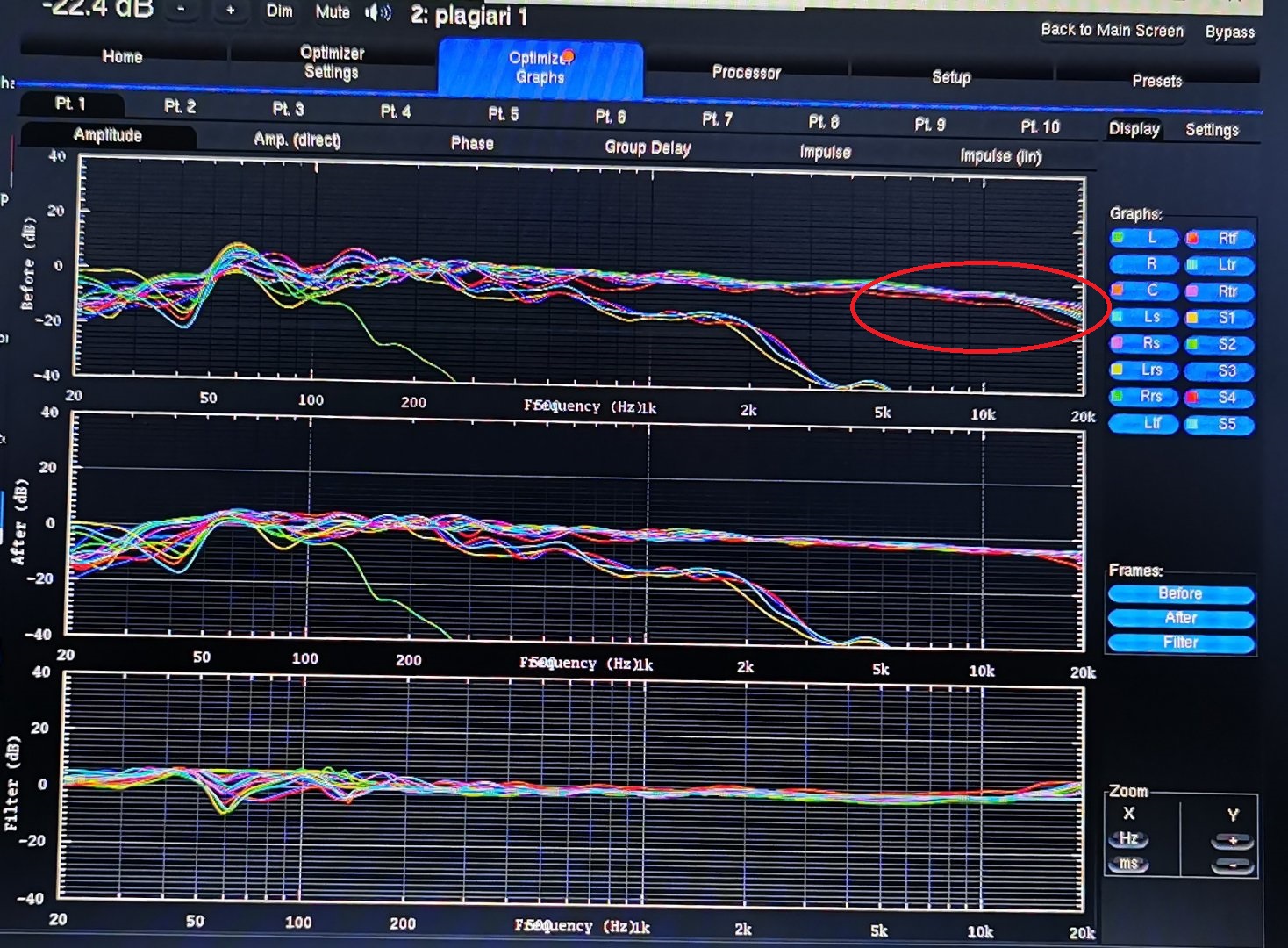Click the preset name plagiari 1
The width and height of the screenshot is (1288, 948).
coord(469,16)
